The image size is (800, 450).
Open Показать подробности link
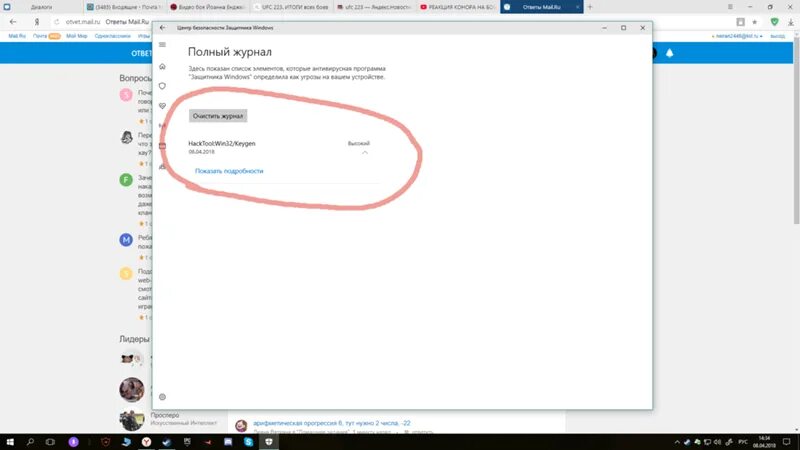229,171
